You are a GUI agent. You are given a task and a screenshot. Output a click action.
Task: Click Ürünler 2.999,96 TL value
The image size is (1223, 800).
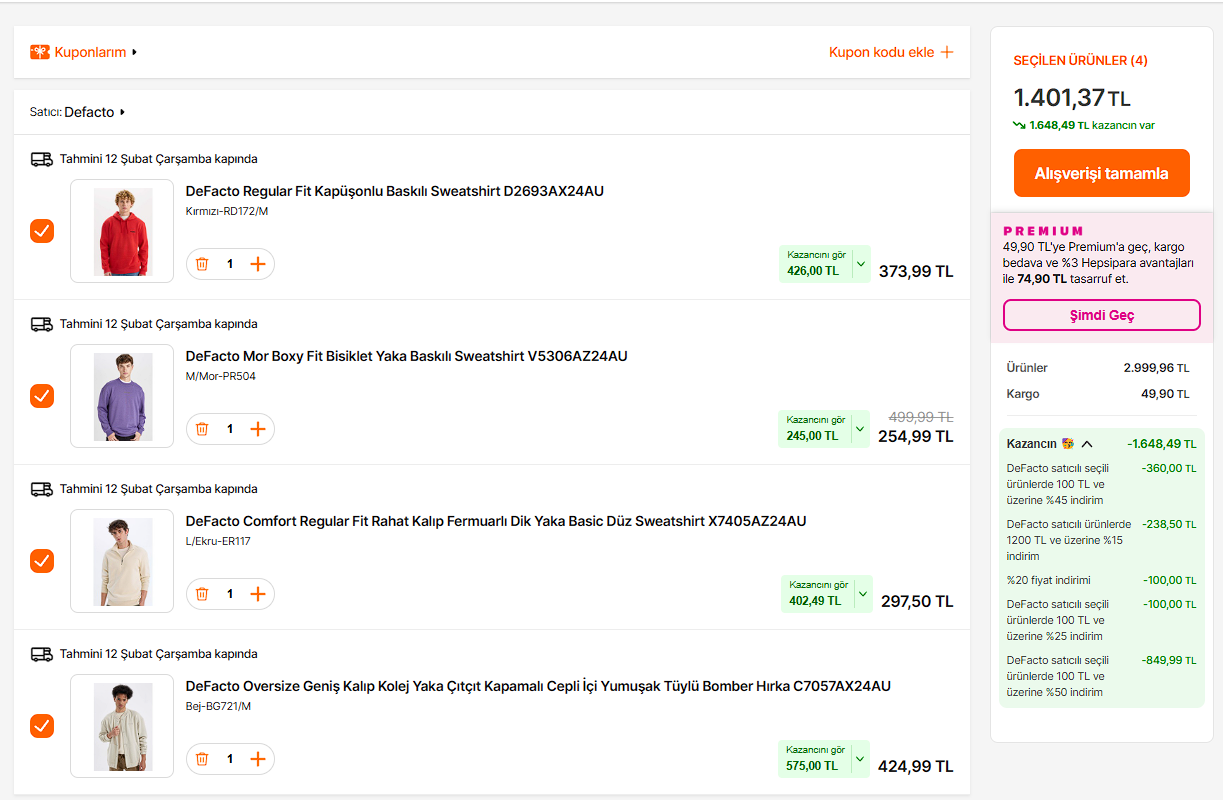pos(1157,368)
